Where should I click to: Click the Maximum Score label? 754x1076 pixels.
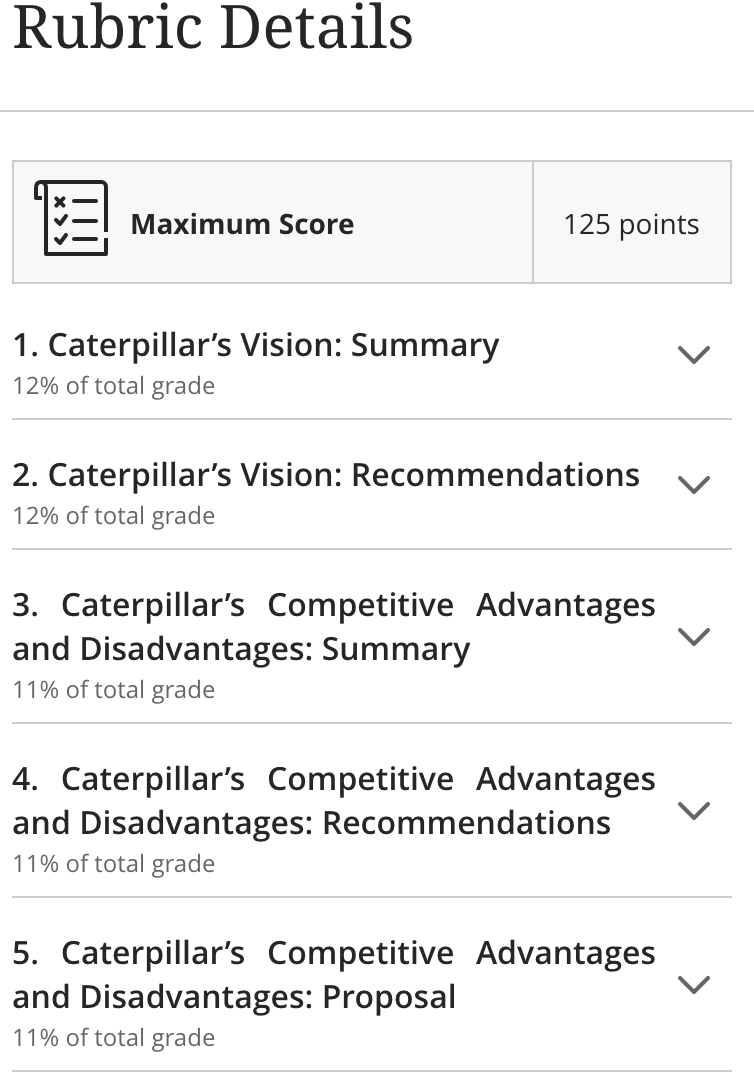242,224
